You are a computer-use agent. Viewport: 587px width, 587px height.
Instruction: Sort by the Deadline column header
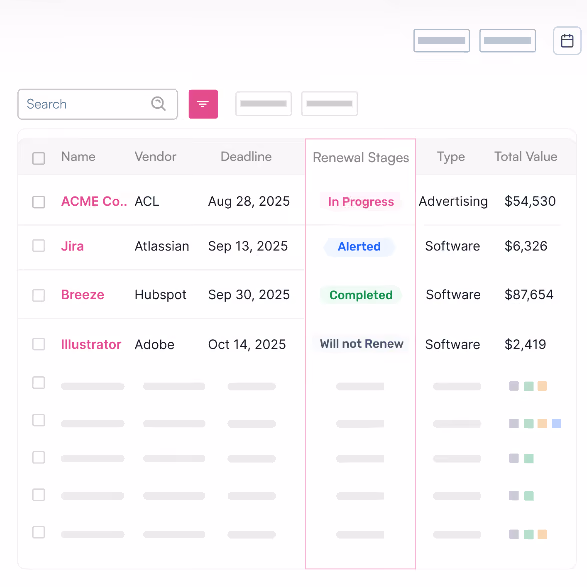pyautogui.click(x=246, y=156)
